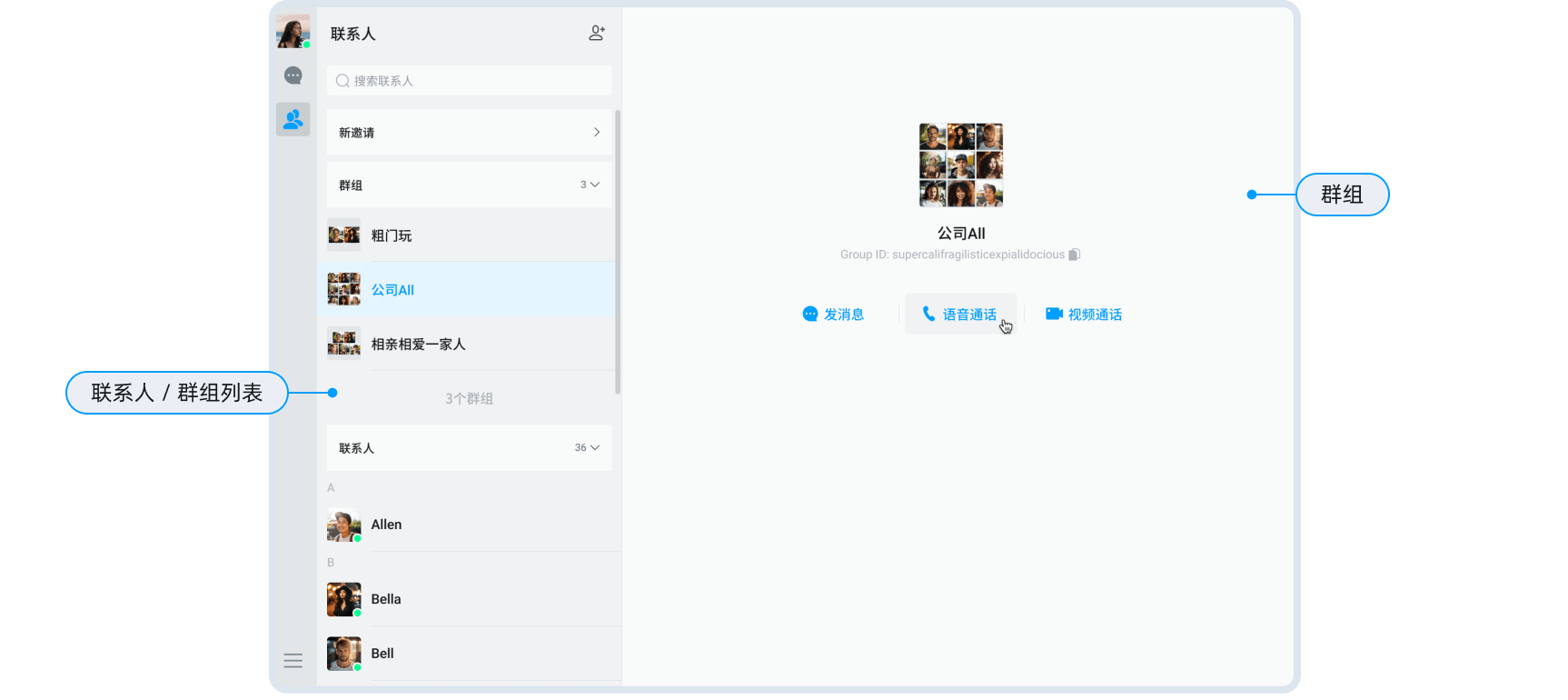Click the search magnifier icon
The height and width of the screenshot is (700, 1568).
tap(342, 81)
